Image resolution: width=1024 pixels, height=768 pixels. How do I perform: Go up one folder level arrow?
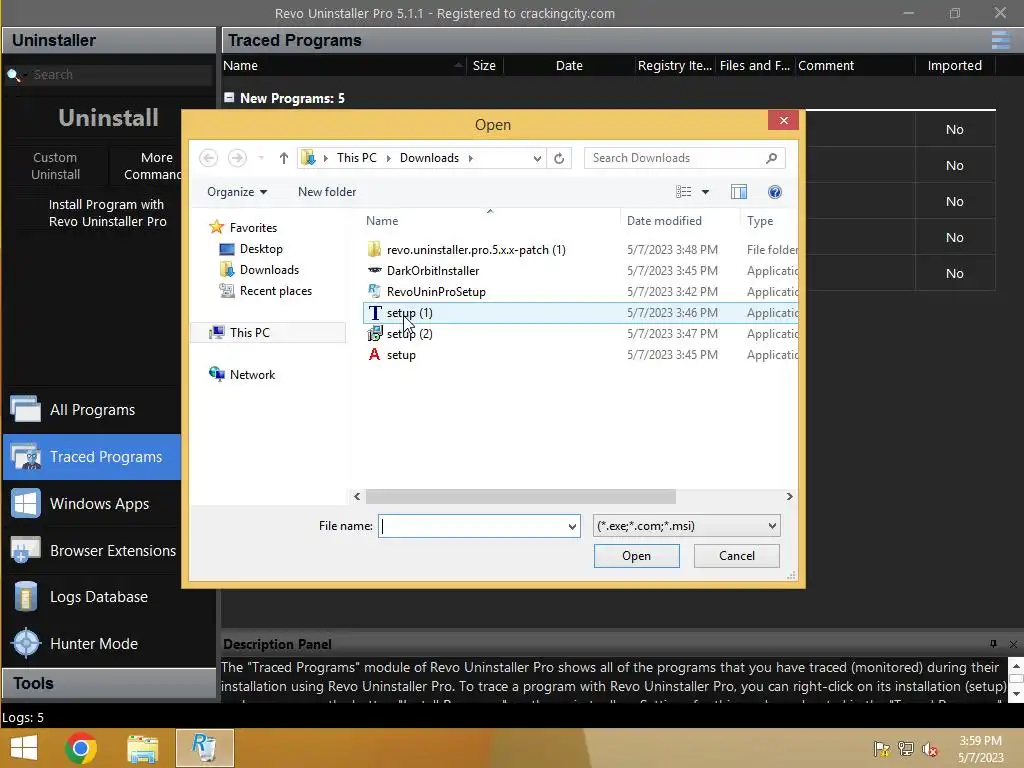283,158
